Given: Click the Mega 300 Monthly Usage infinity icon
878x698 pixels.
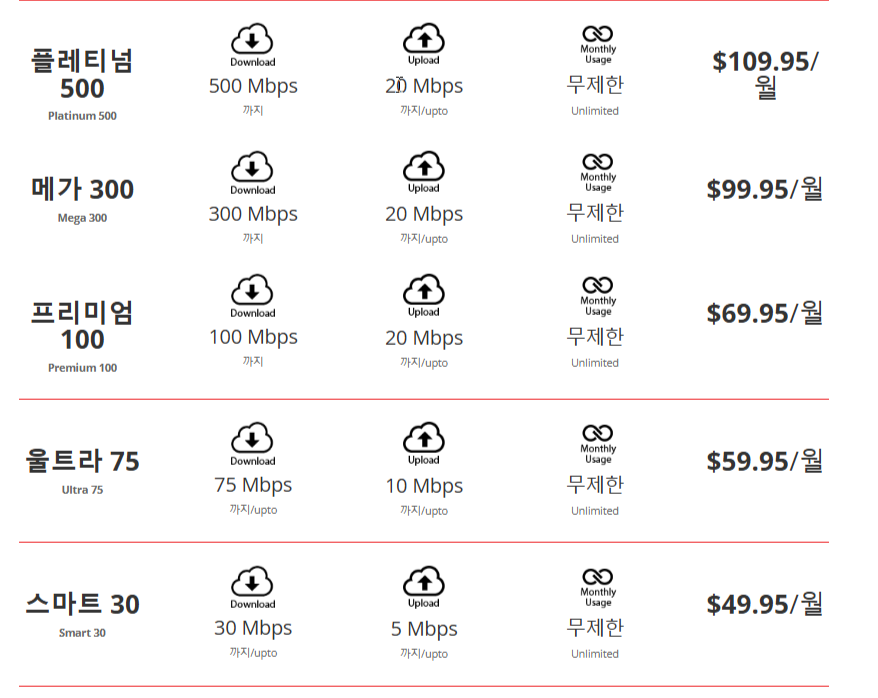Looking at the screenshot, I should pos(597,162).
